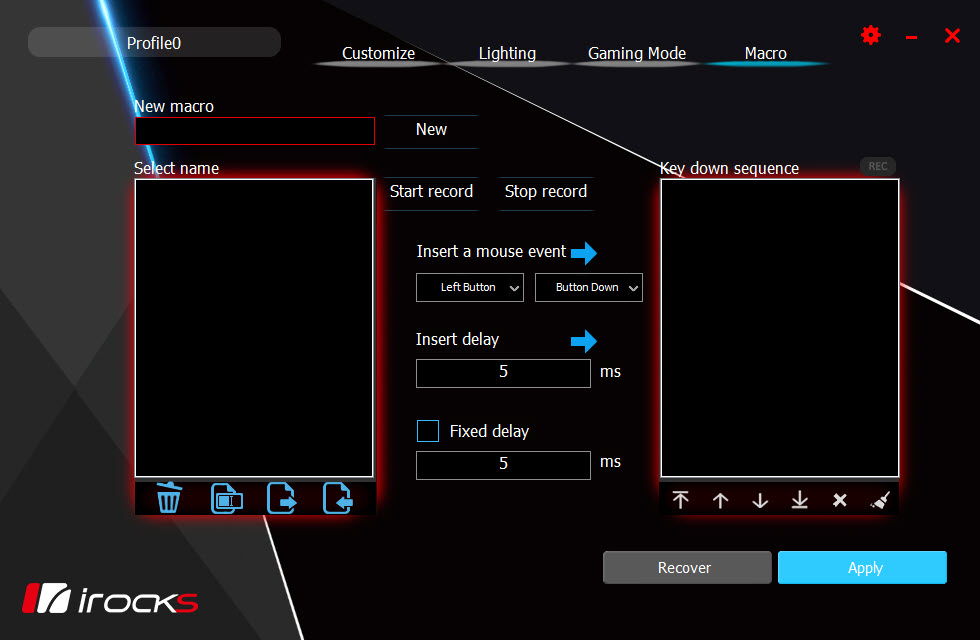This screenshot has width=980, height=640.
Task: Click the rename macro icon
Action: coord(226,498)
